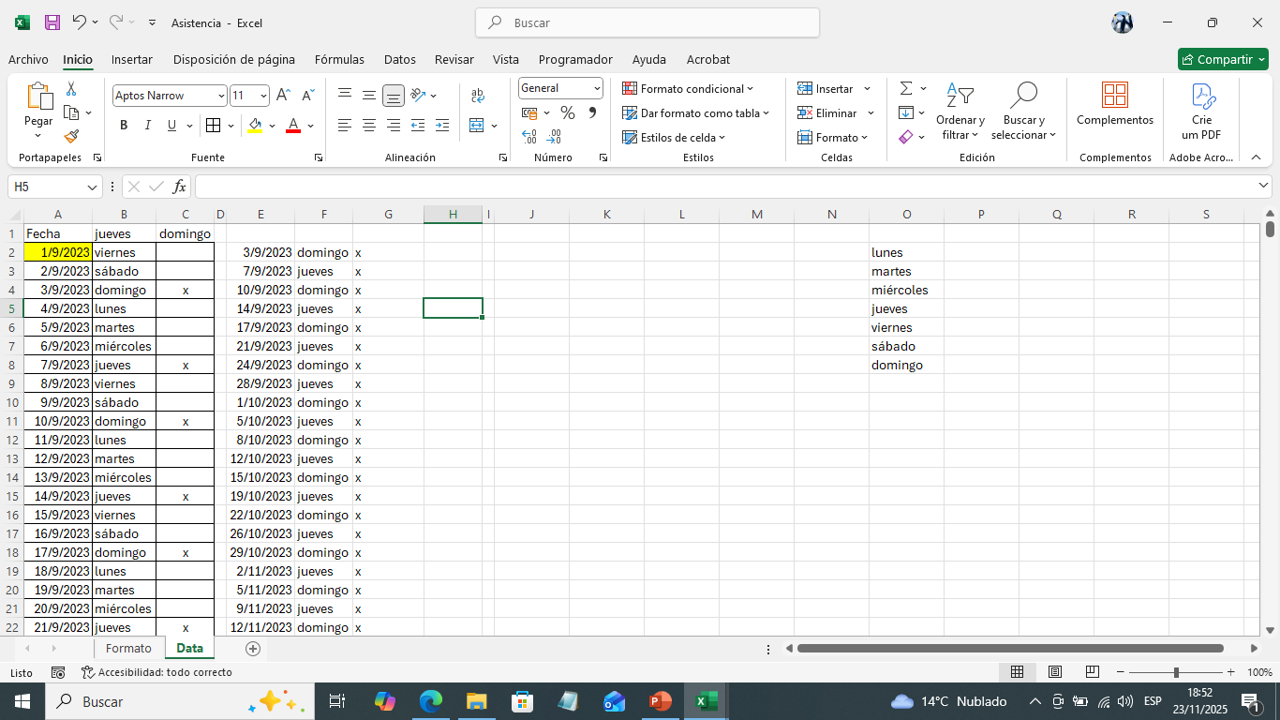
Task: Apply comma thousands separator style
Action: (592, 113)
